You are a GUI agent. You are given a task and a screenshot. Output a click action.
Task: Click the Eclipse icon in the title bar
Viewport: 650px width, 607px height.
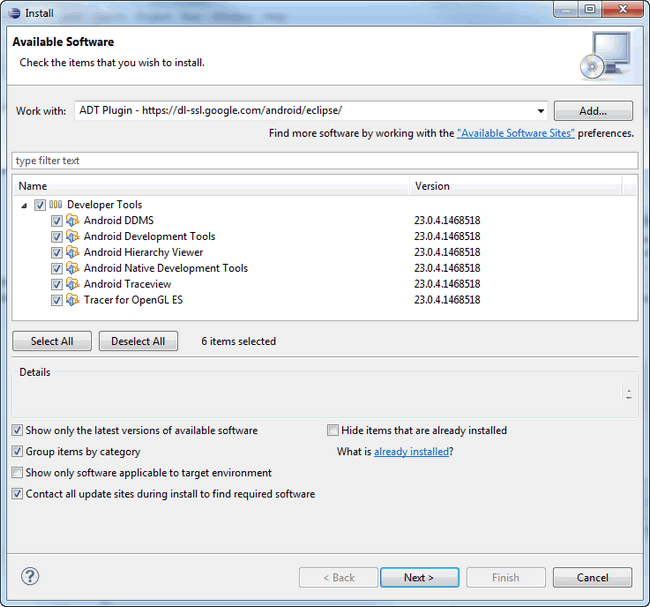click(x=14, y=13)
